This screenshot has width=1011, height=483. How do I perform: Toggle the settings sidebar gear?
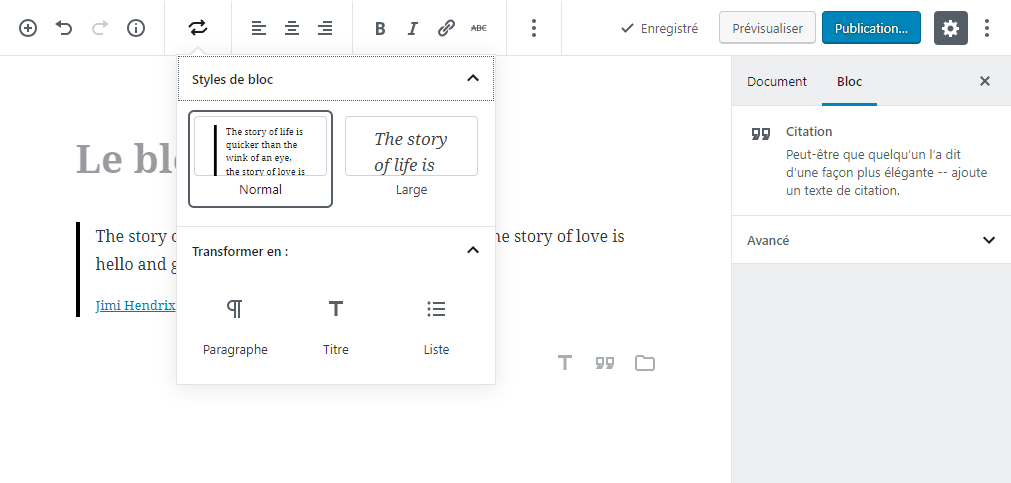click(951, 28)
